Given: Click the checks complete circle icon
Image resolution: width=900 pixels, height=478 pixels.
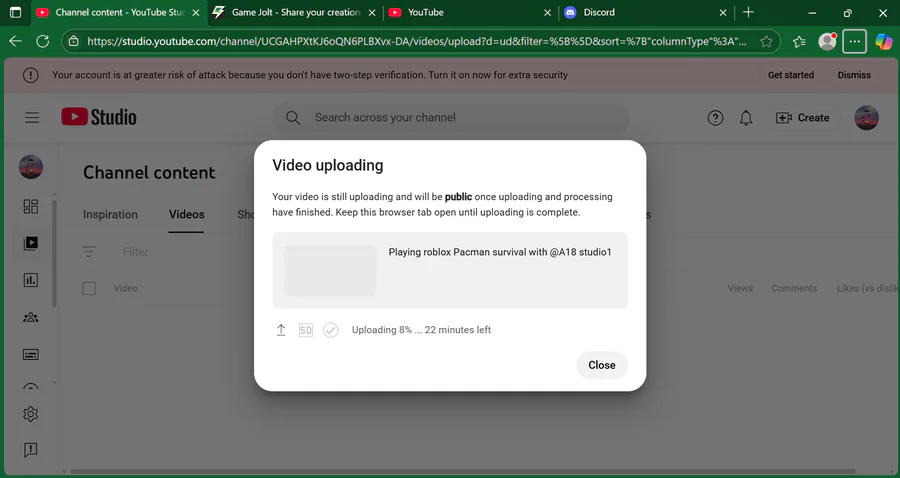Looking at the screenshot, I should [x=331, y=330].
